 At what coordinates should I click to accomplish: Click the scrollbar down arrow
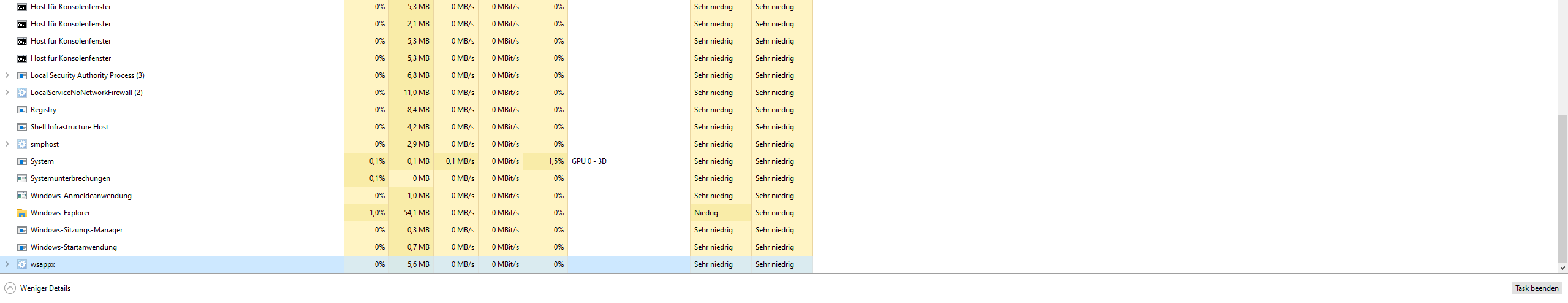click(1562, 267)
